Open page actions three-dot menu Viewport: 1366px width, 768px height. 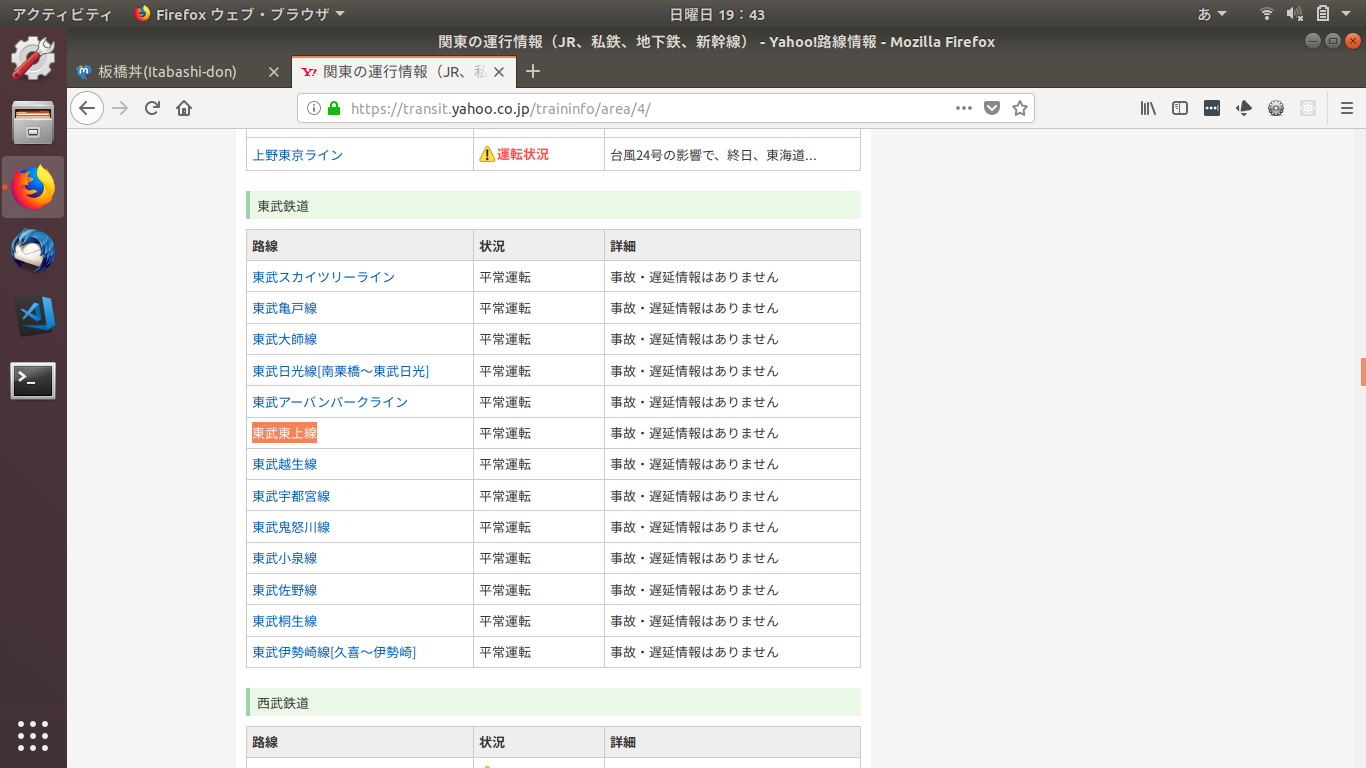pos(963,108)
